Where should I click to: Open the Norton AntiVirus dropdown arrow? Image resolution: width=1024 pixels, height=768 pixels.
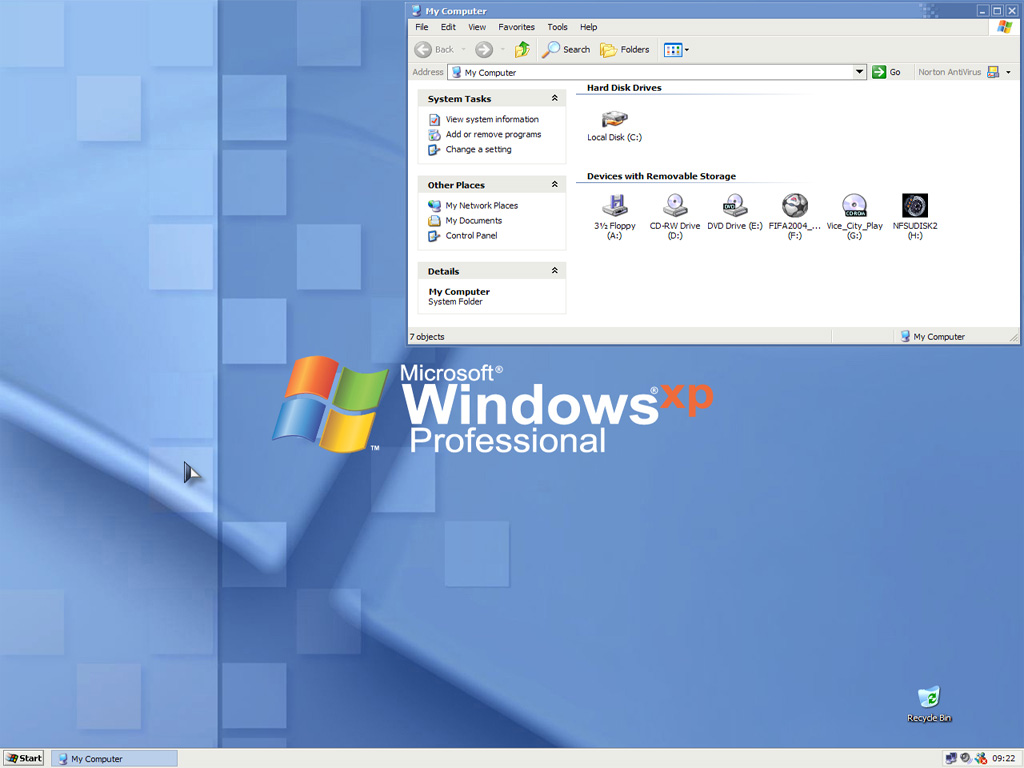(1008, 72)
